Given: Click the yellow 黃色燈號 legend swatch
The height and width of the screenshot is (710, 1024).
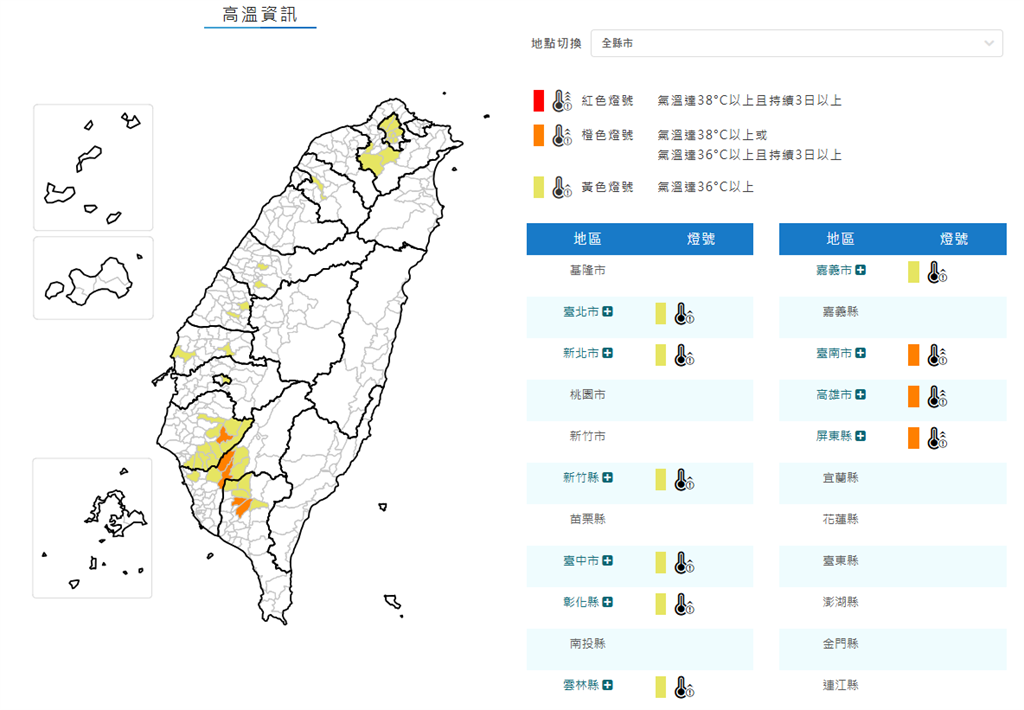Looking at the screenshot, I should pos(538,187).
